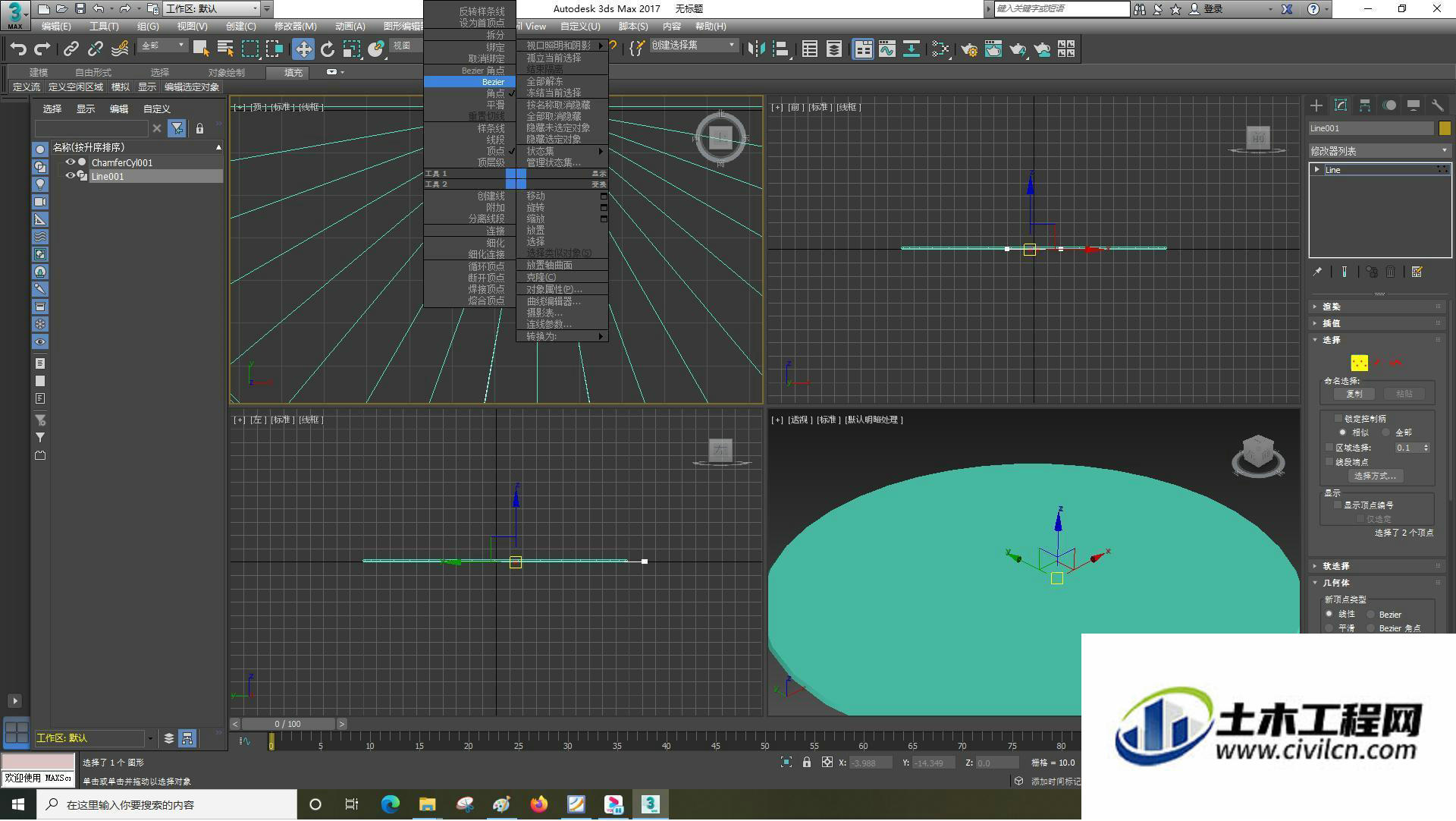Activate the Select and Scale tool

(352, 49)
